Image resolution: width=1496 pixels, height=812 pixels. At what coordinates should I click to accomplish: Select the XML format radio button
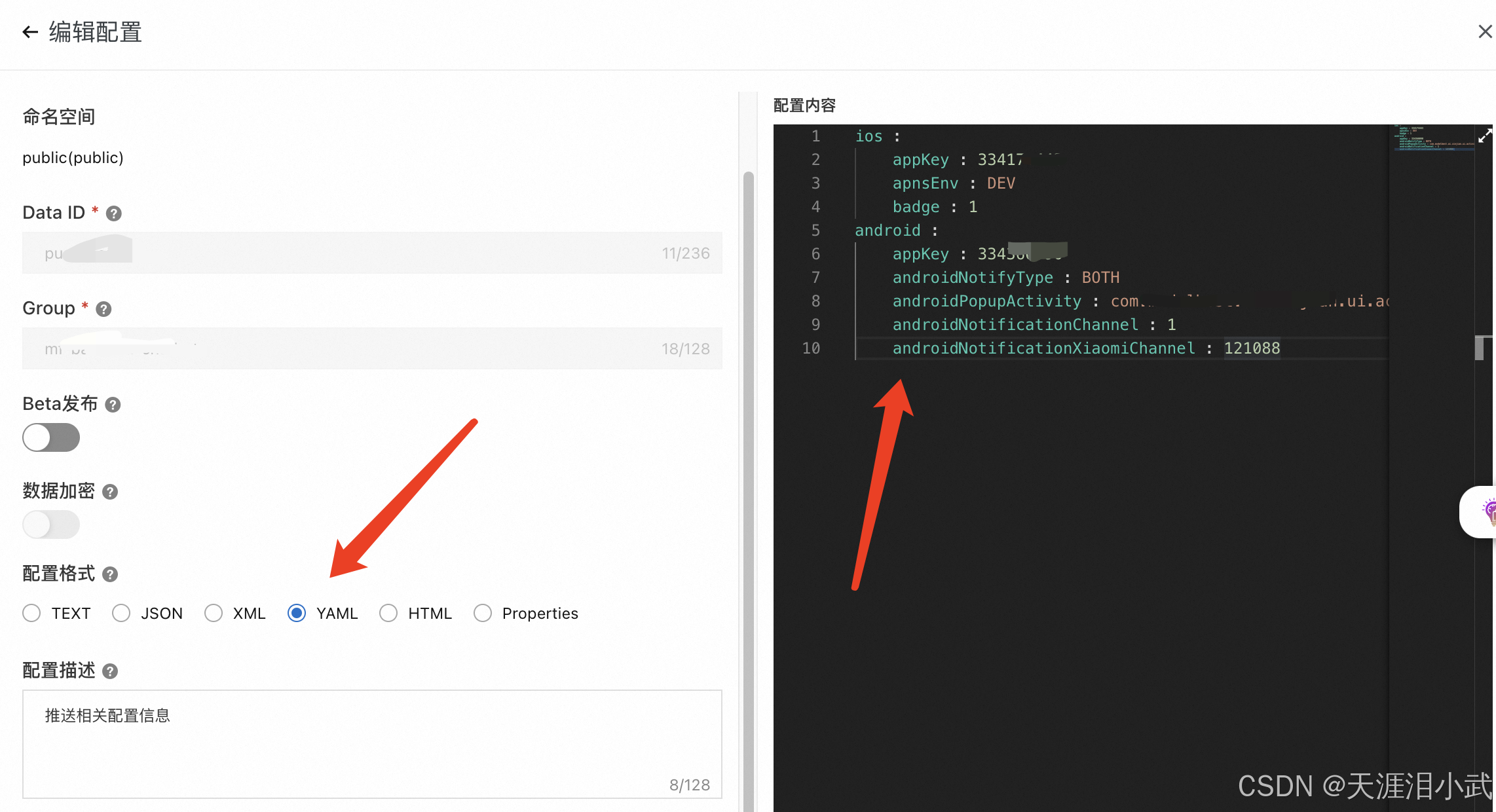tap(213, 613)
